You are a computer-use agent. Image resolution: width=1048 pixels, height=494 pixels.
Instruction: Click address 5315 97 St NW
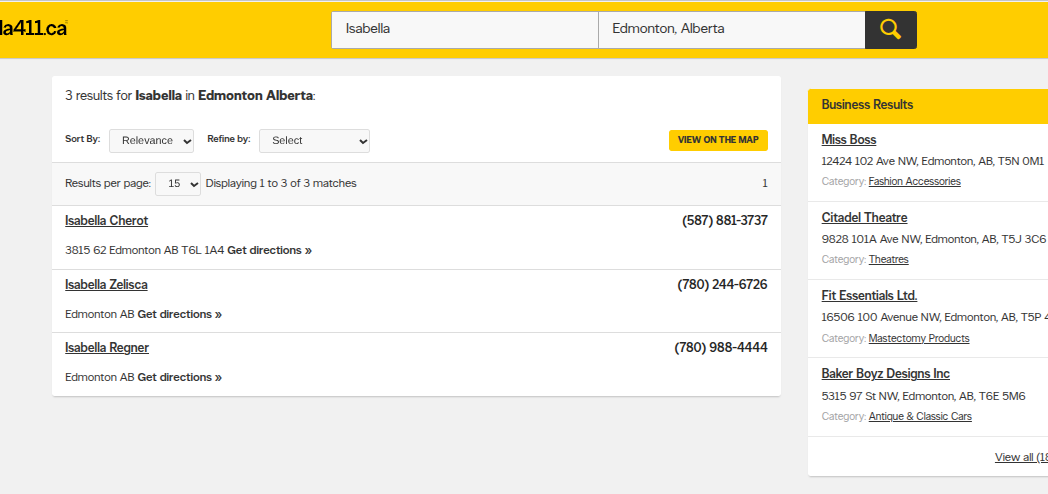tap(923, 396)
